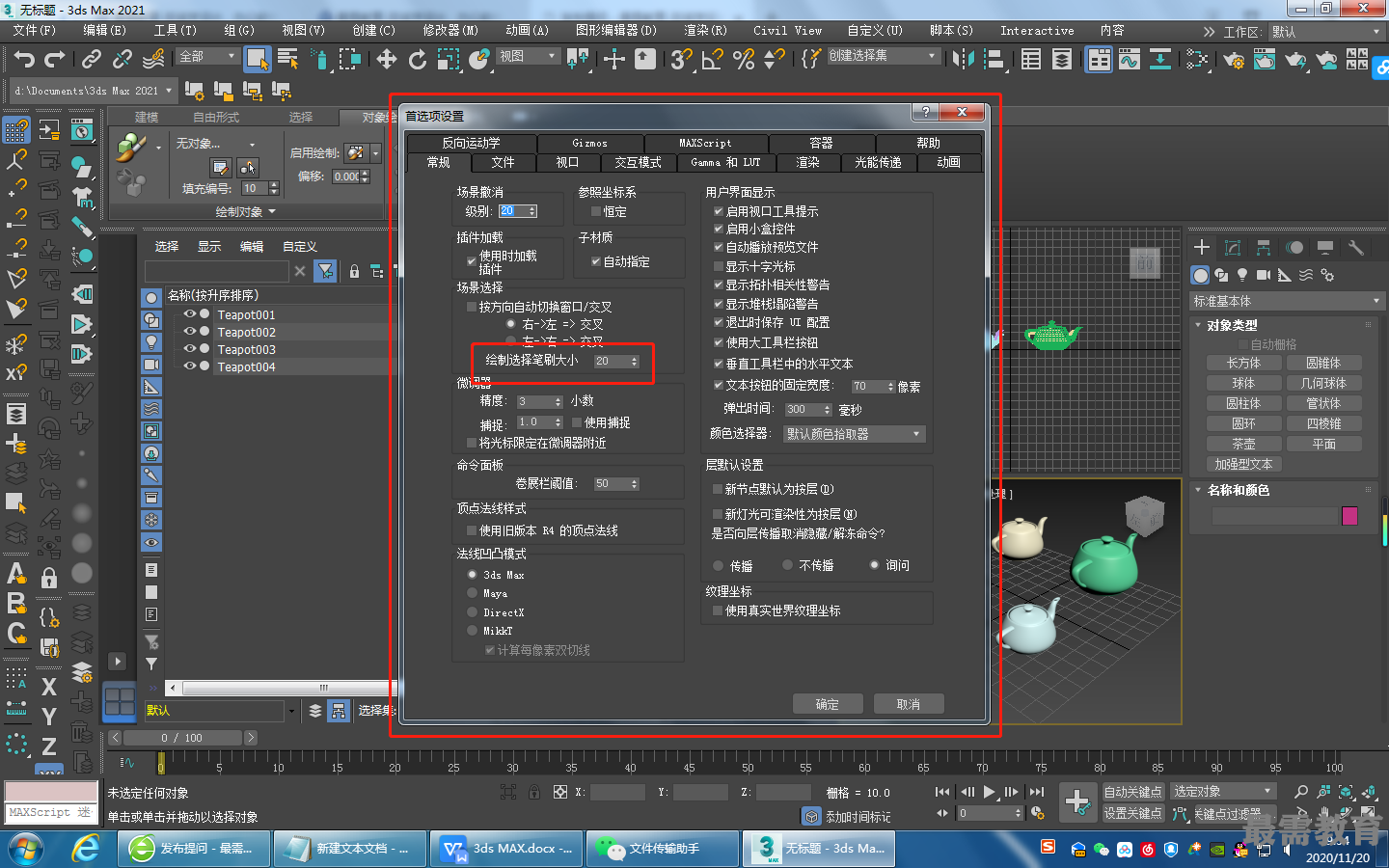Viewport: 1389px width, 868px height.
Task: Click the Mirror tool icon
Action: (963, 60)
